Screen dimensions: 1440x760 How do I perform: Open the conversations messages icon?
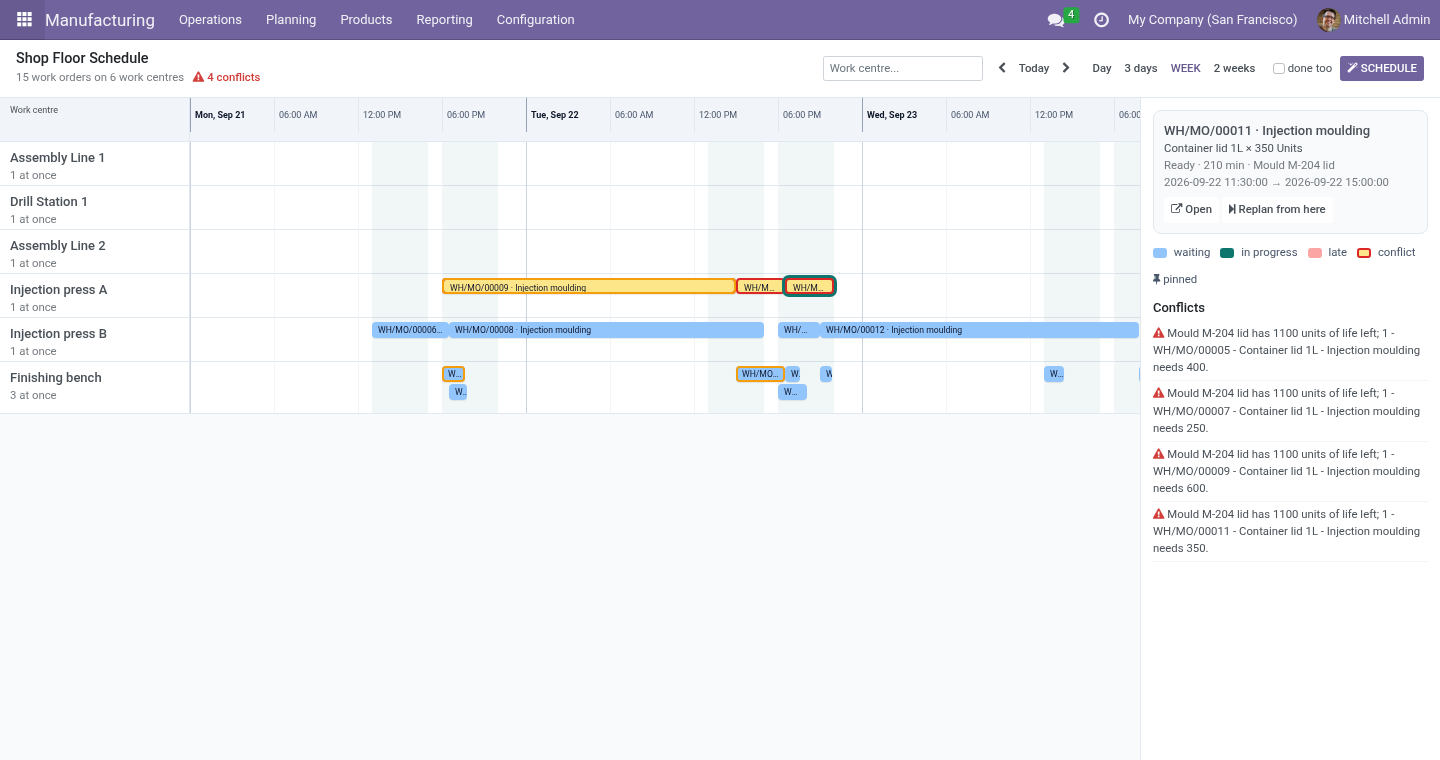click(1055, 20)
